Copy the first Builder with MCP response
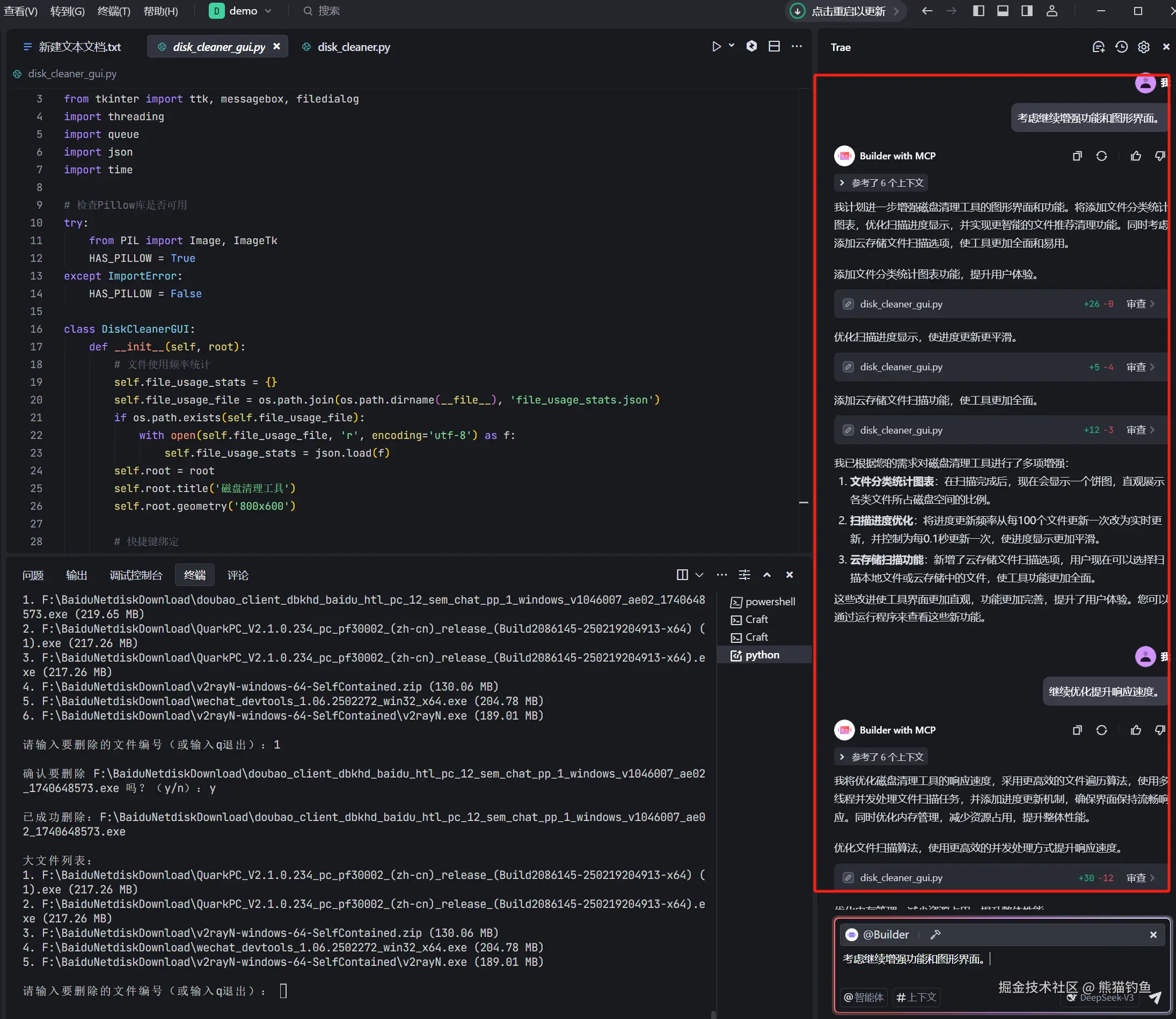The width and height of the screenshot is (1176, 1019). click(x=1077, y=156)
